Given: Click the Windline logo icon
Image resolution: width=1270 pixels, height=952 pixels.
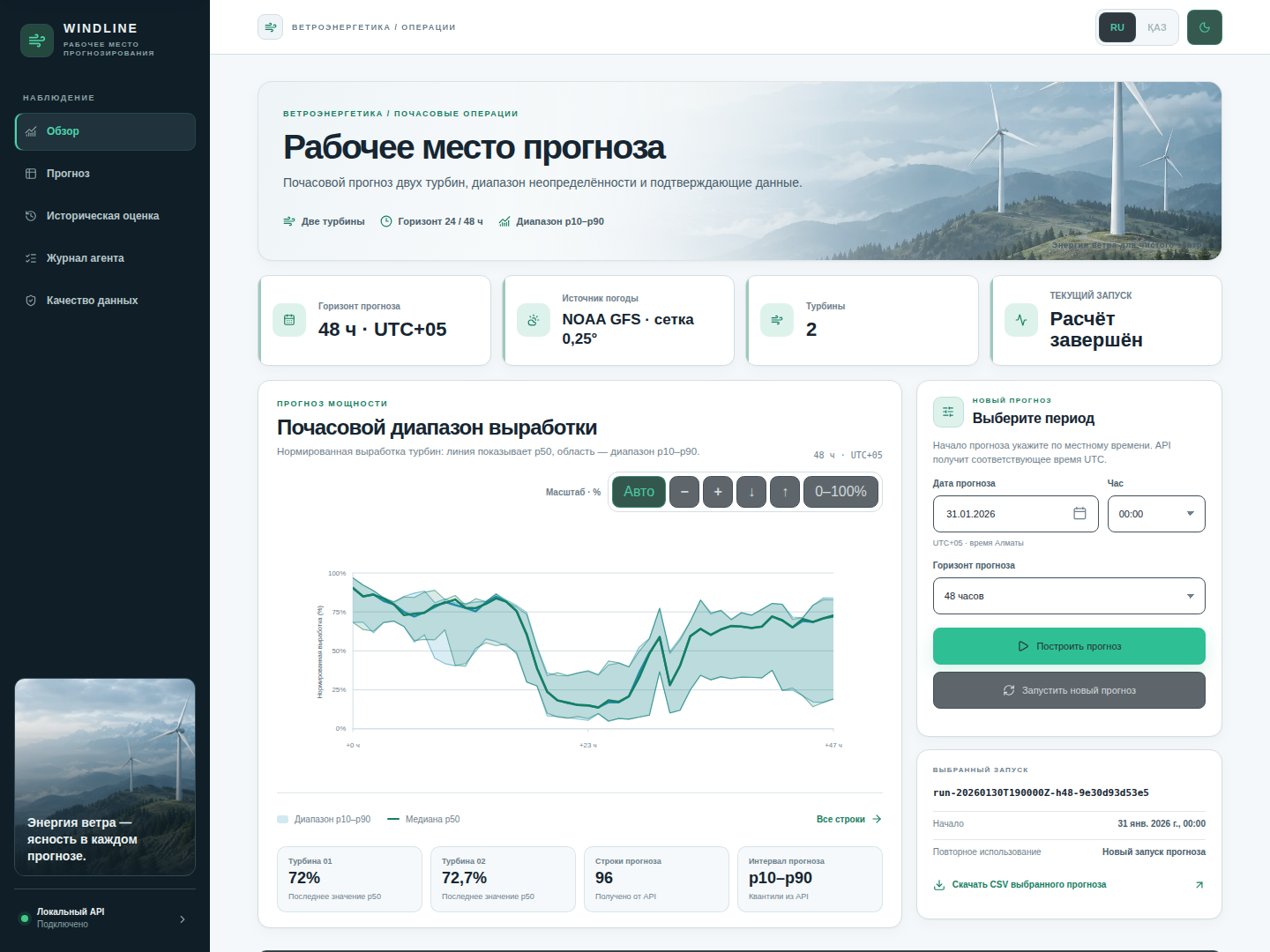Looking at the screenshot, I should point(37,41).
